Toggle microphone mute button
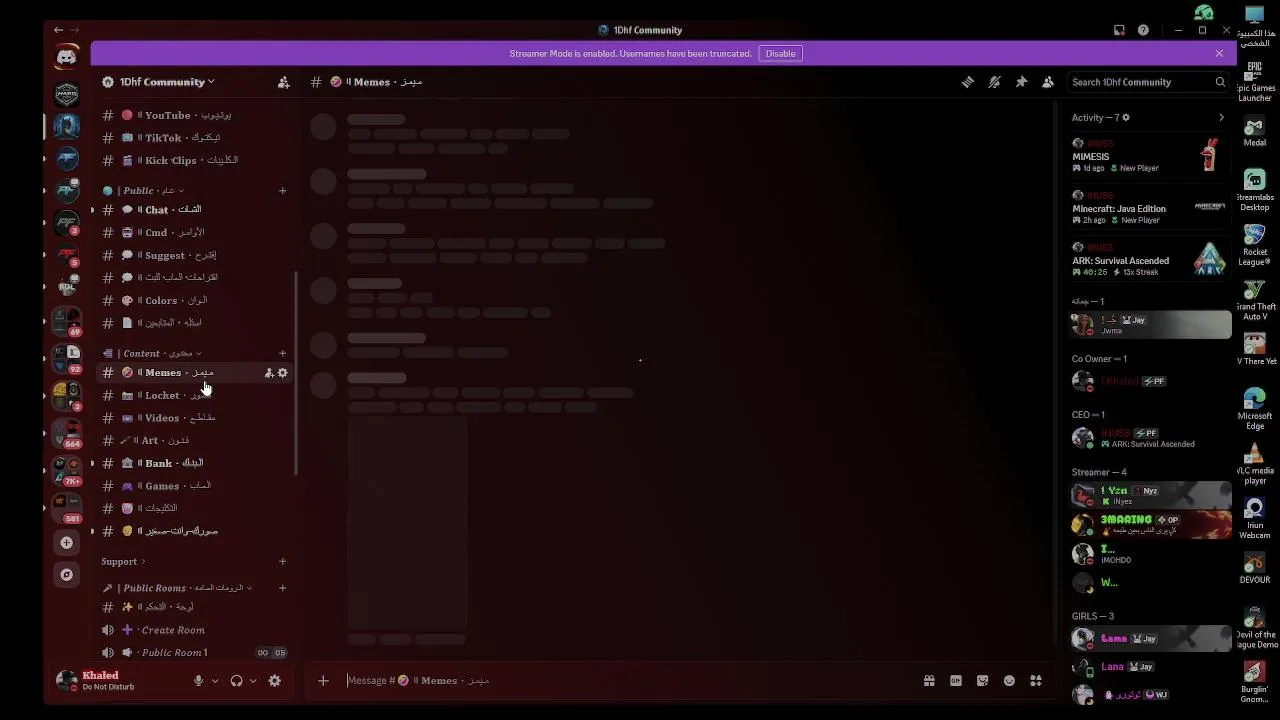The image size is (1280, 720). tap(198, 681)
